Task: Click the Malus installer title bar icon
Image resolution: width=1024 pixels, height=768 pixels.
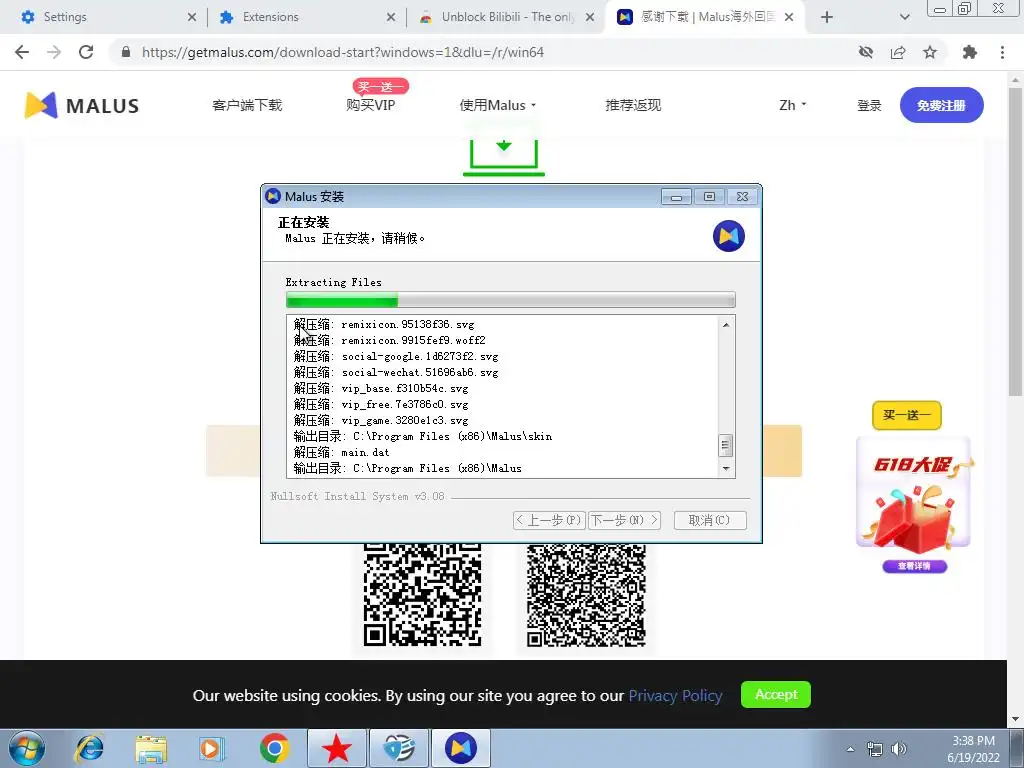Action: coord(273,196)
